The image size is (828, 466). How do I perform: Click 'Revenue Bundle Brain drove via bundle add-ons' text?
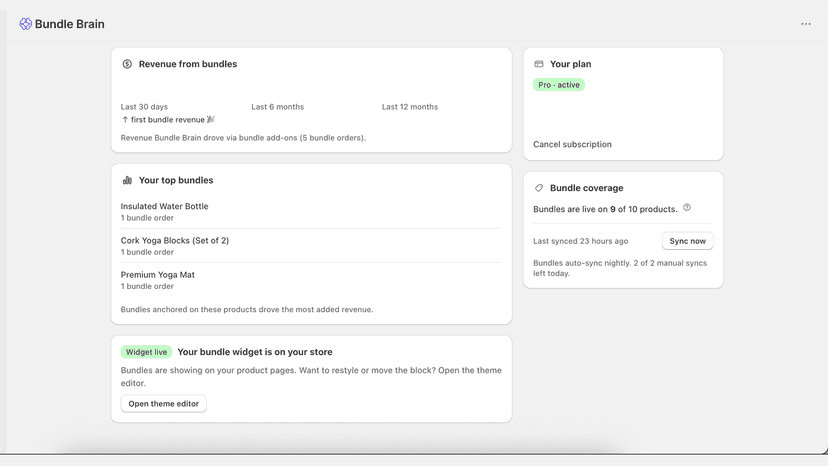(243, 138)
